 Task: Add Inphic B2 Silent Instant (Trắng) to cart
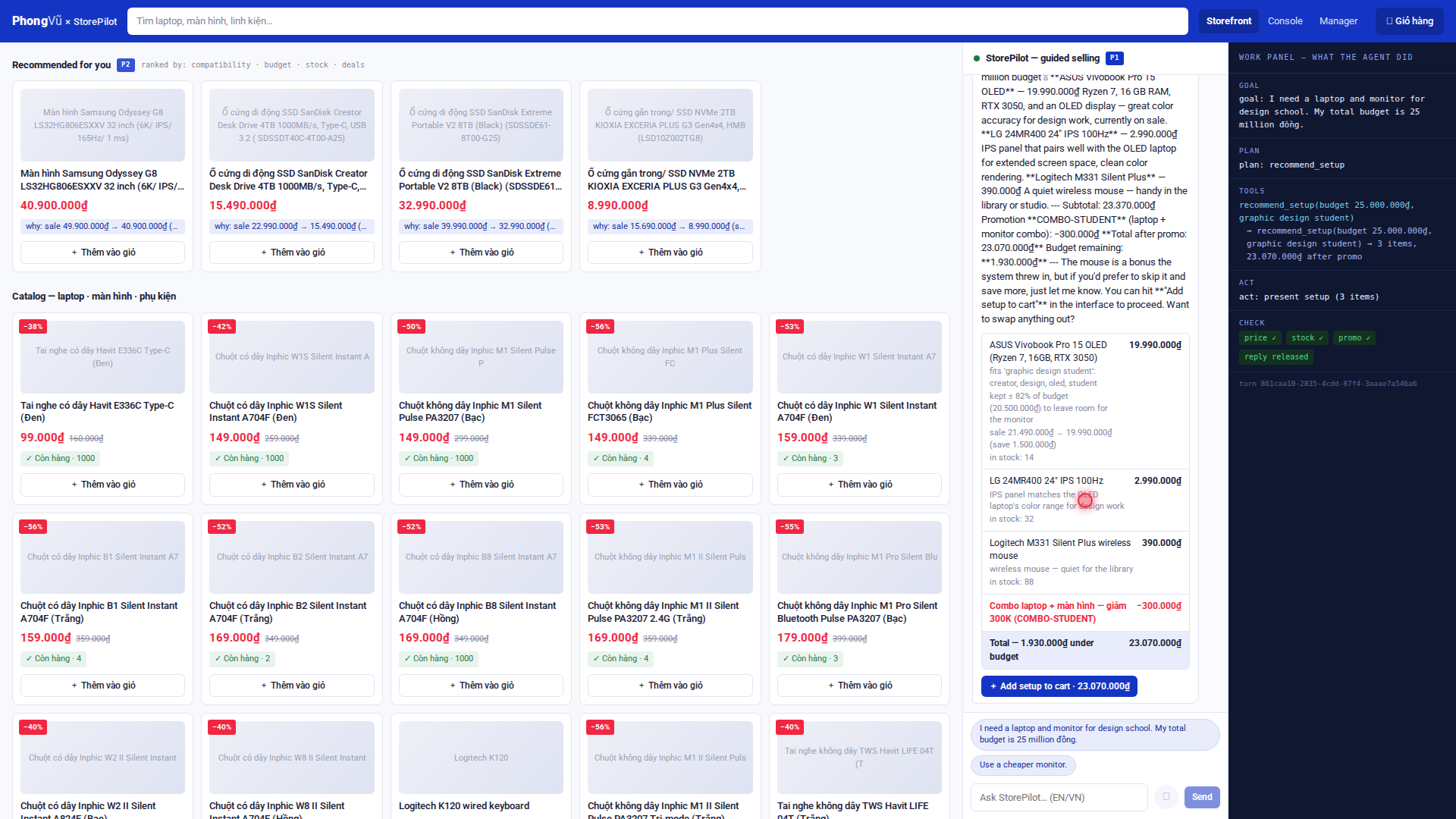tap(292, 686)
